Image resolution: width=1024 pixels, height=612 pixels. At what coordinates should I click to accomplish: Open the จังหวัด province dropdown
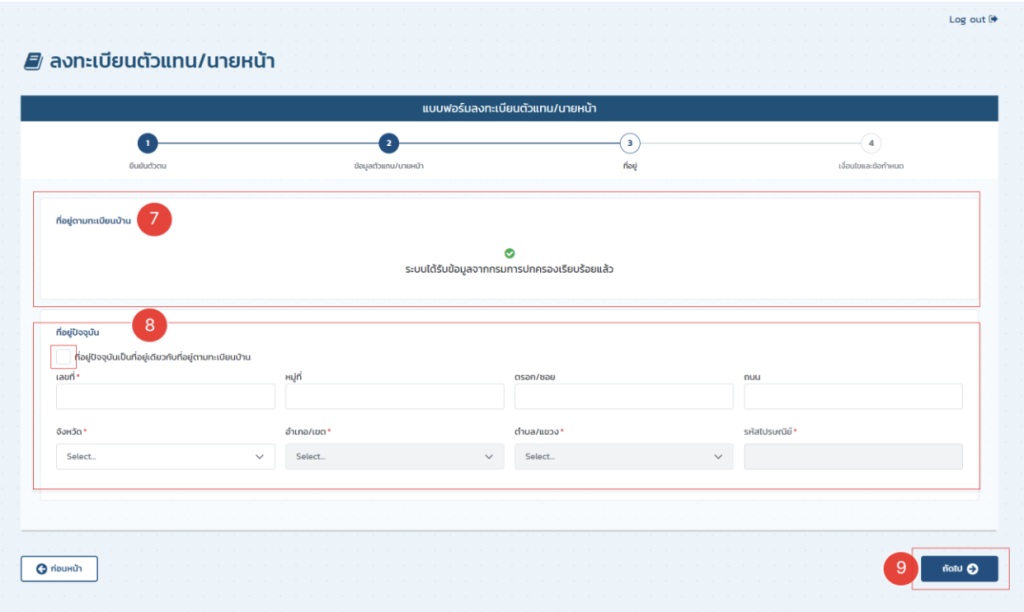pos(164,456)
